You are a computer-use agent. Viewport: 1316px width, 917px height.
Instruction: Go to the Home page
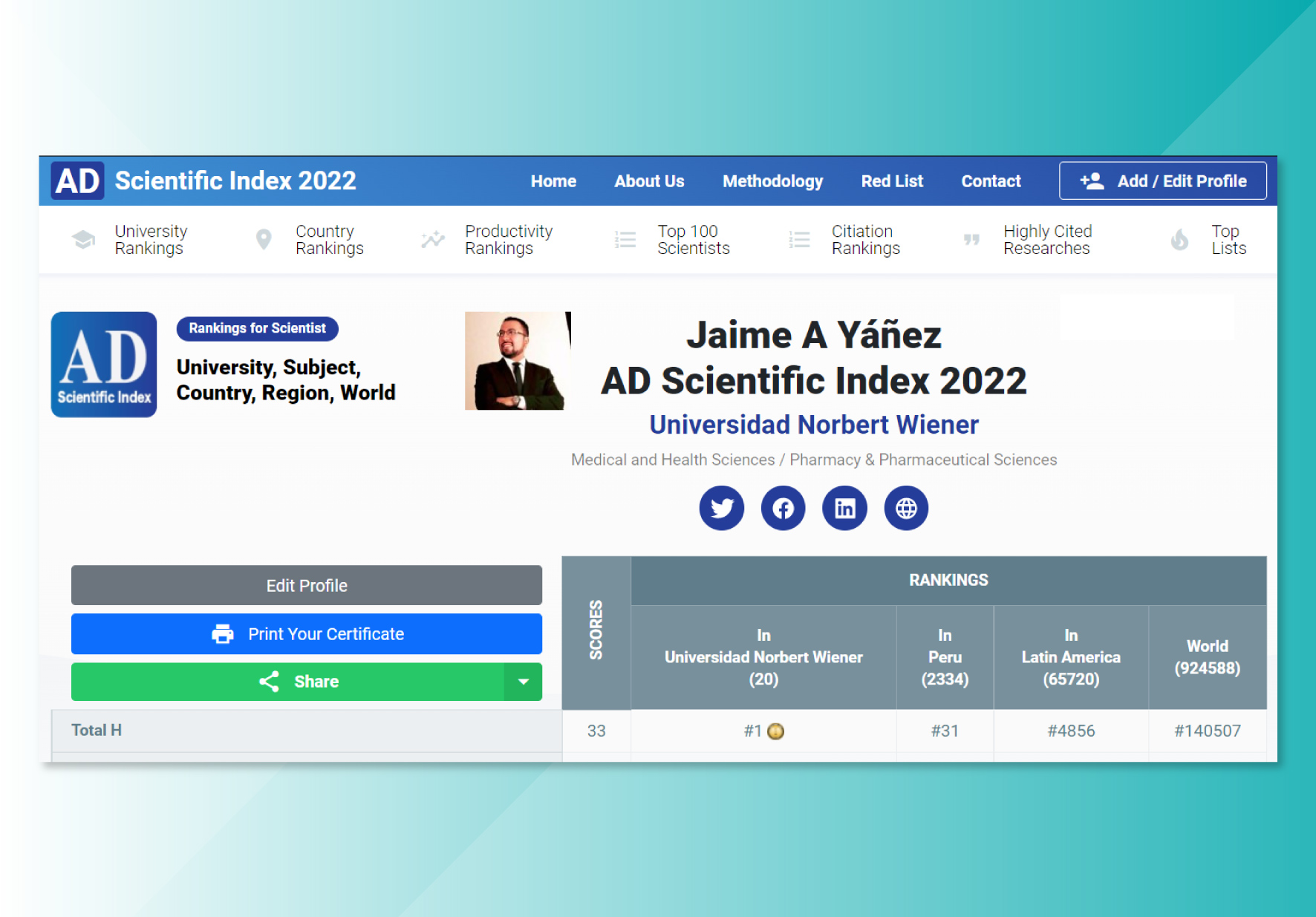point(553,181)
